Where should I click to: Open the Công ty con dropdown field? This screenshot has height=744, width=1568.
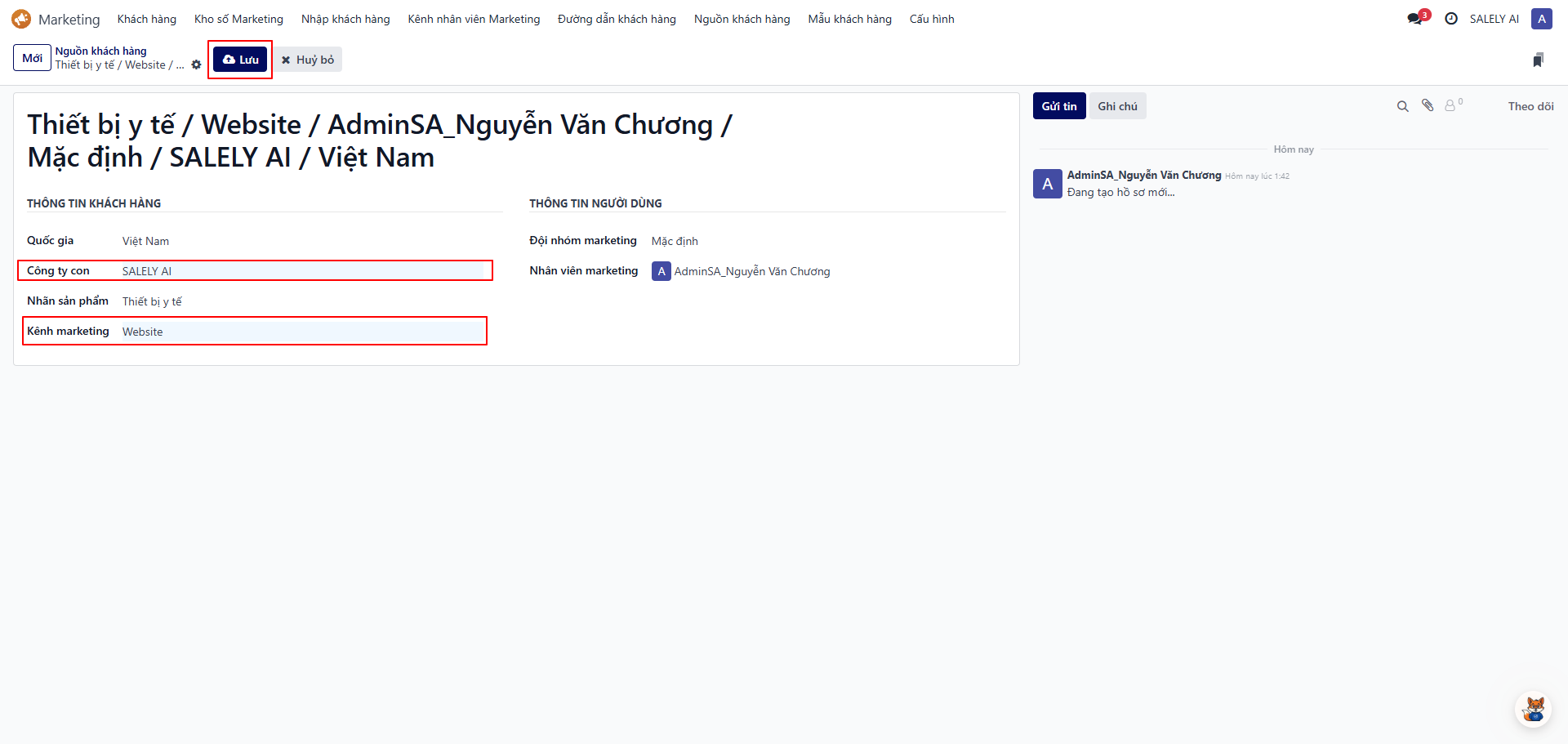(302, 271)
